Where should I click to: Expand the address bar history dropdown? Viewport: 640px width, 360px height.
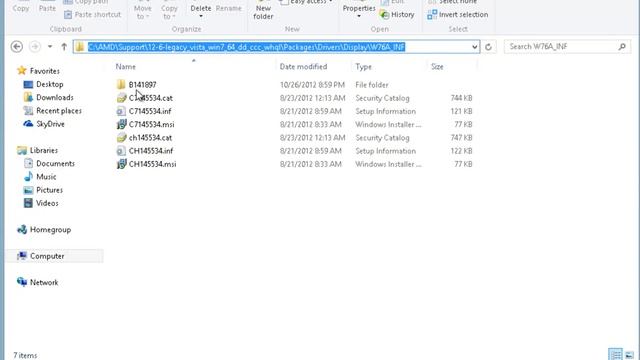click(x=474, y=47)
